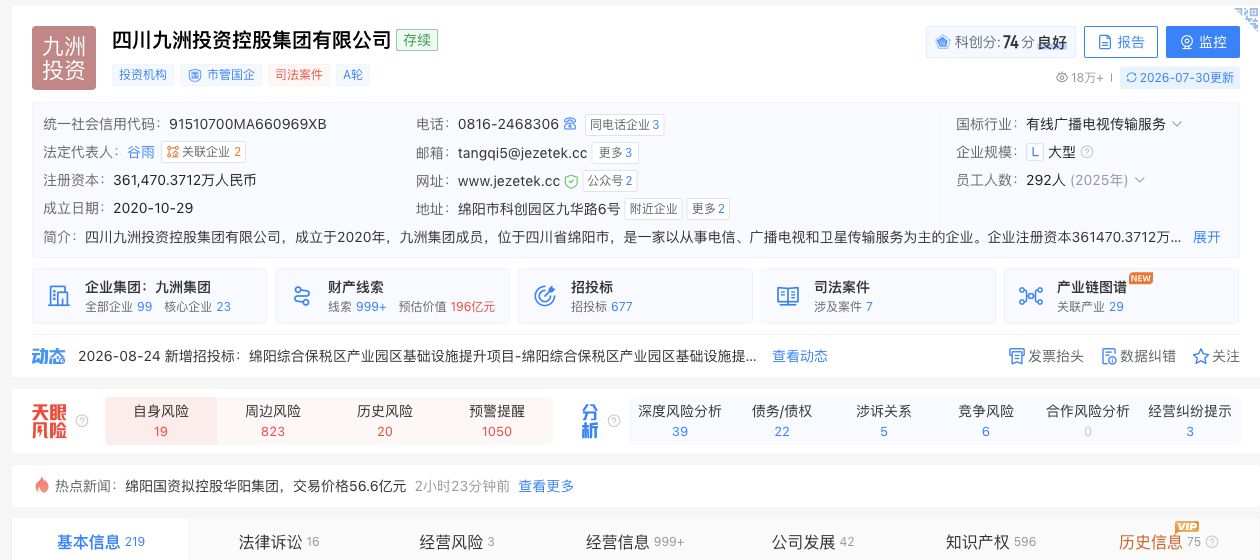Click the 热点新闻 flame icon
The image size is (1260, 560).
pyautogui.click(x=42, y=485)
